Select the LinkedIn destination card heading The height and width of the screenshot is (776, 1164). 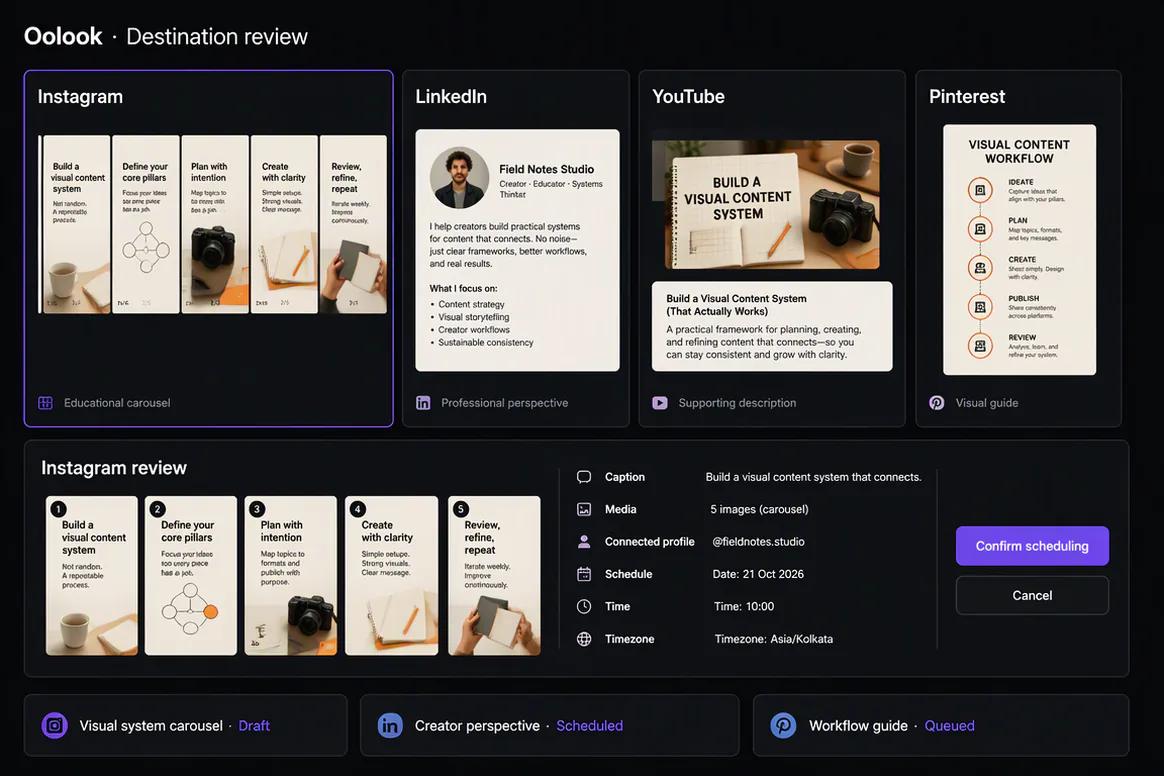[x=451, y=97]
